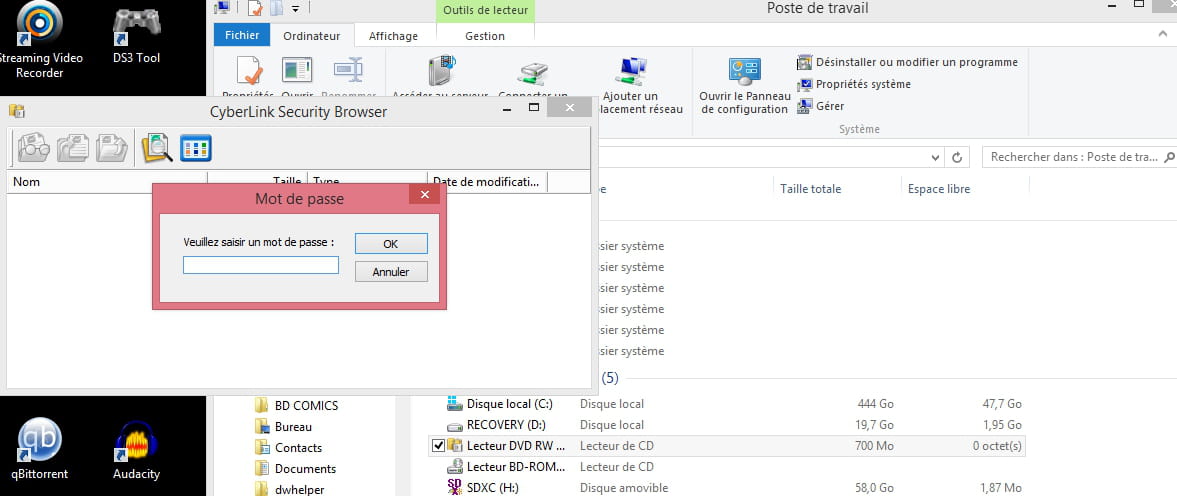This screenshot has width=1177, height=496.
Task: Click the RECOVERY (D:) name text
Action: [x=506, y=425]
